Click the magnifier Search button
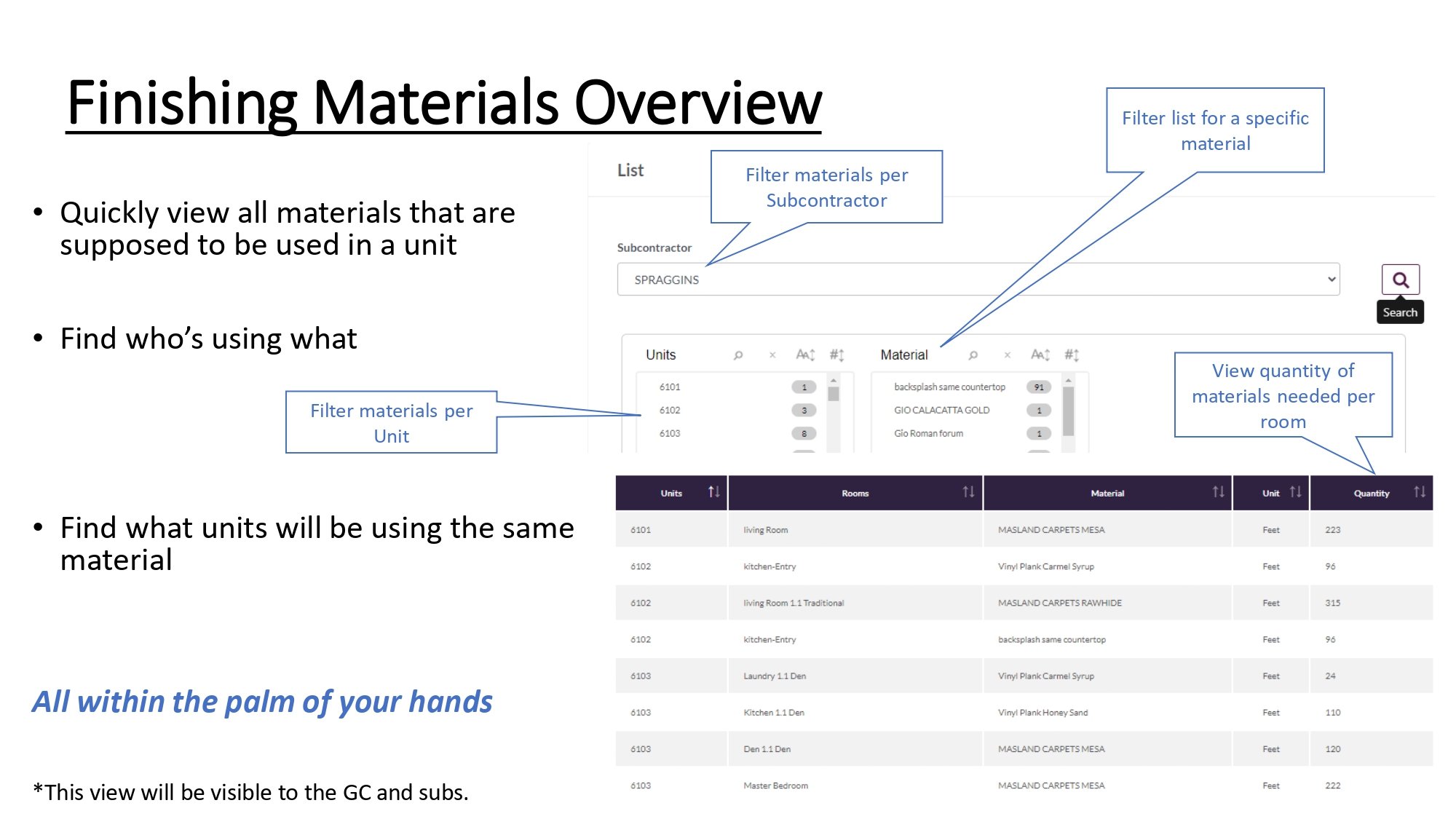 (1400, 280)
